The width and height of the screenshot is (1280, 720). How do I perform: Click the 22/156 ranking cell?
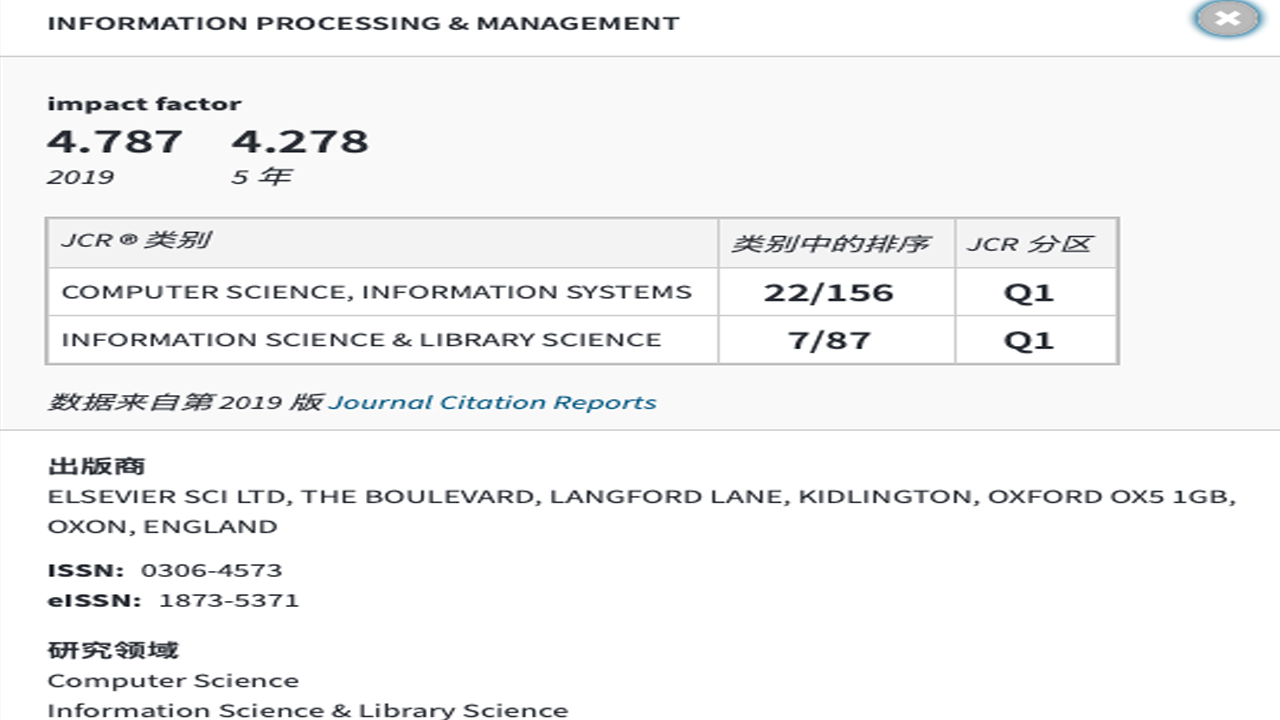coord(828,292)
